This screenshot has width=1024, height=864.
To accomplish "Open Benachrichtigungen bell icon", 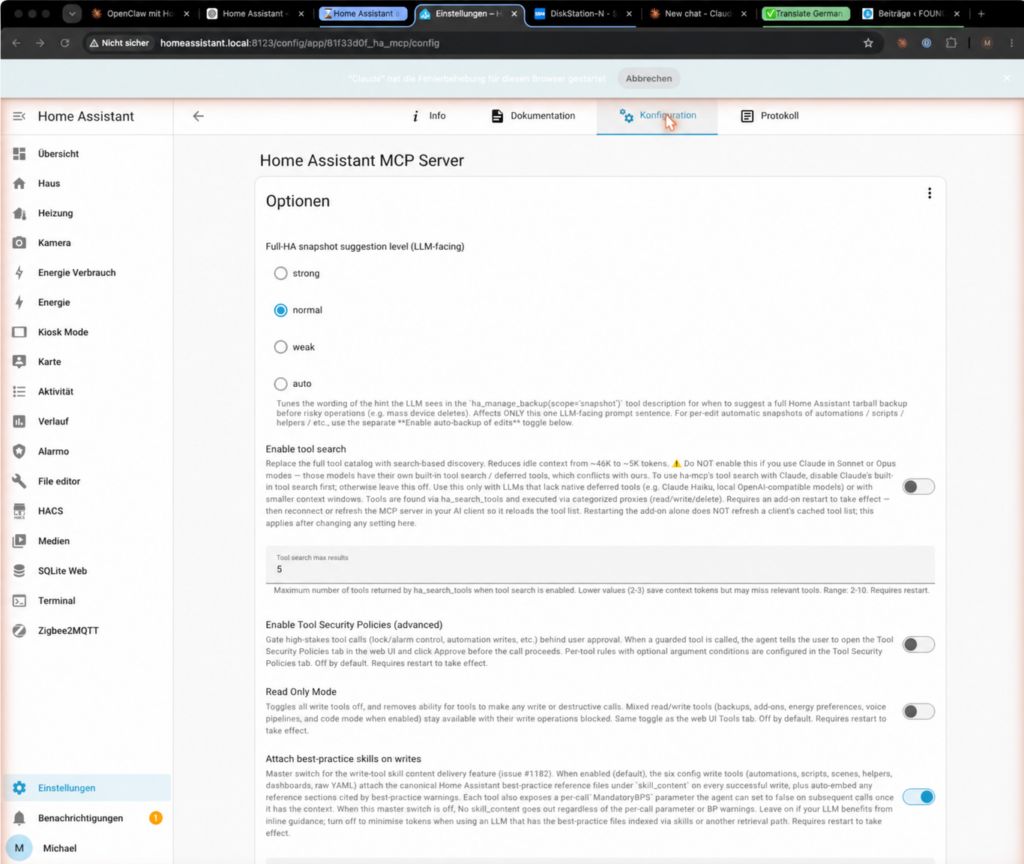I will pyautogui.click(x=19, y=818).
